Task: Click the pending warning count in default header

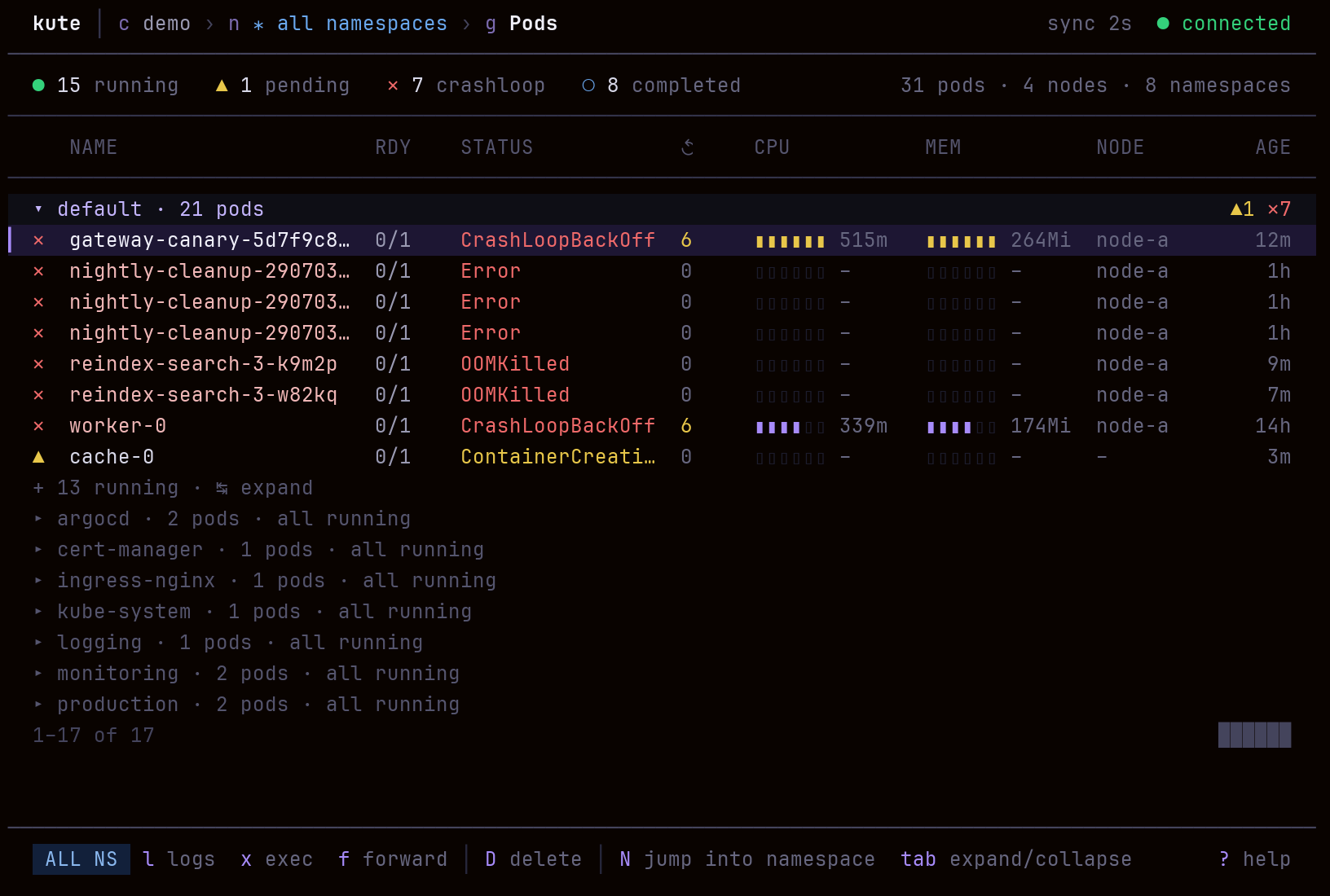Action: click(x=1242, y=209)
